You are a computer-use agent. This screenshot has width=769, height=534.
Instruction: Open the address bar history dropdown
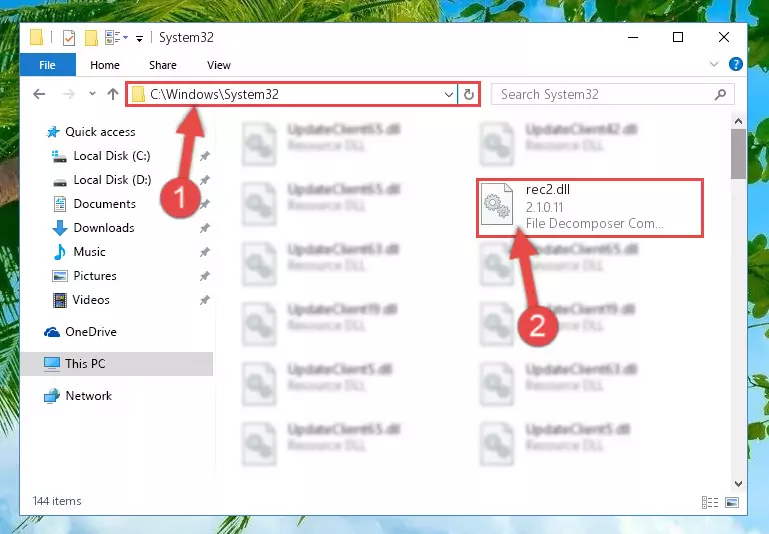pyautogui.click(x=448, y=94)
